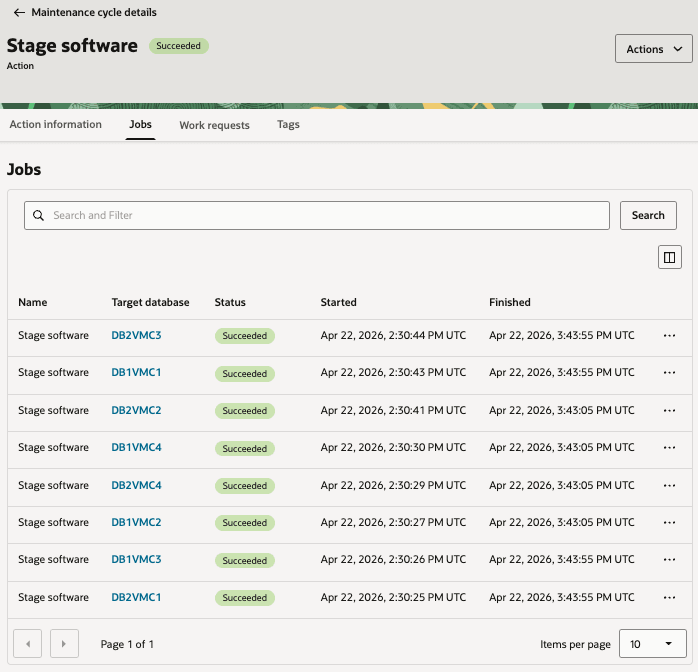Open row actions menu for DB2VMC3
This screenshot has width=698, height=672.
670,336
